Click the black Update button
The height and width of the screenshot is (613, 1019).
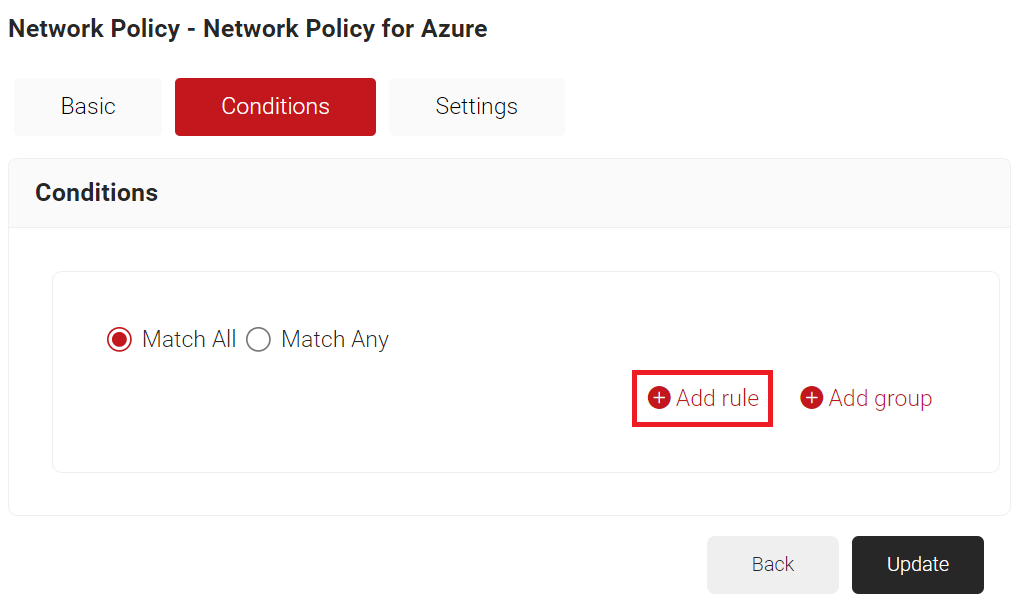pos(917,565)
